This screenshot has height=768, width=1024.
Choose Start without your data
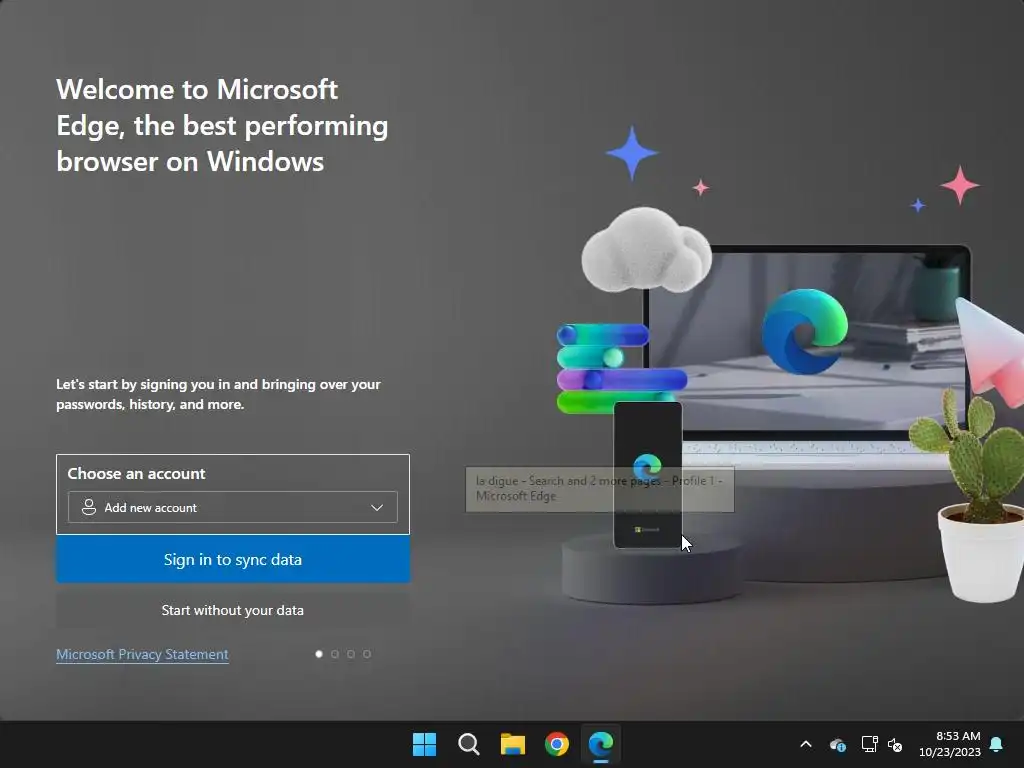coord(233,610)
